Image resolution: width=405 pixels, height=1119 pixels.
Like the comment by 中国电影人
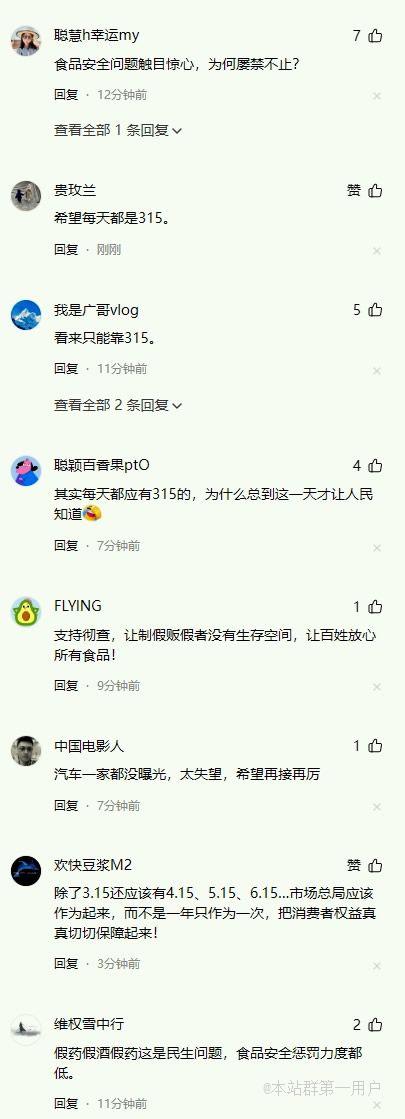[x=375, y=746]
